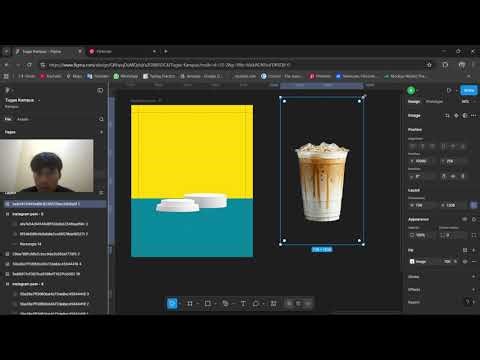Click the Image fill thumbnail swatch
The width and height of the screenshot is (480, 360).
tap(412, 262)
